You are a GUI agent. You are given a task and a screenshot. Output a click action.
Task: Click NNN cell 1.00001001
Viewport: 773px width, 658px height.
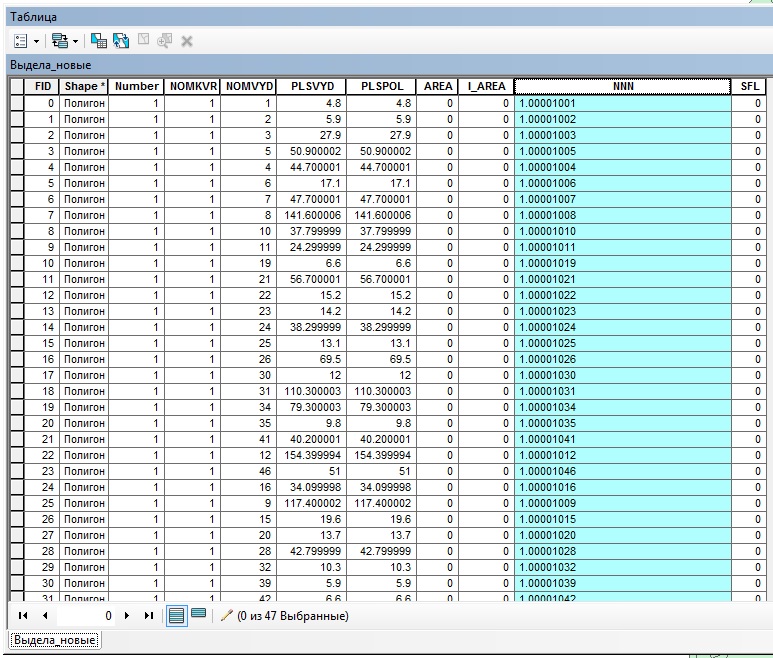pyautogui.click(x=623, y=103)
